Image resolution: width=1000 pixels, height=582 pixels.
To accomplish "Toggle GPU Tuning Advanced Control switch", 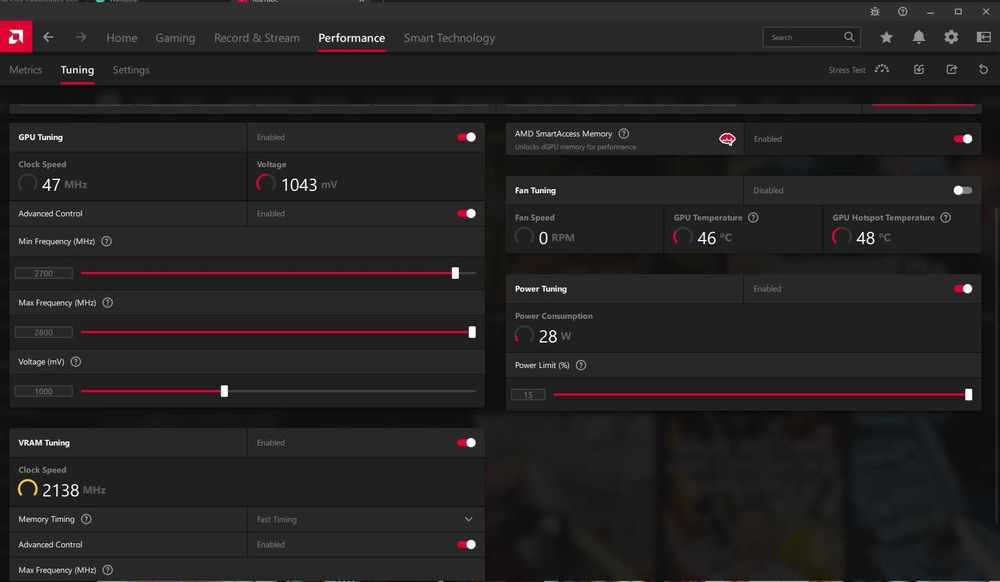I will (x=466, y=214).
